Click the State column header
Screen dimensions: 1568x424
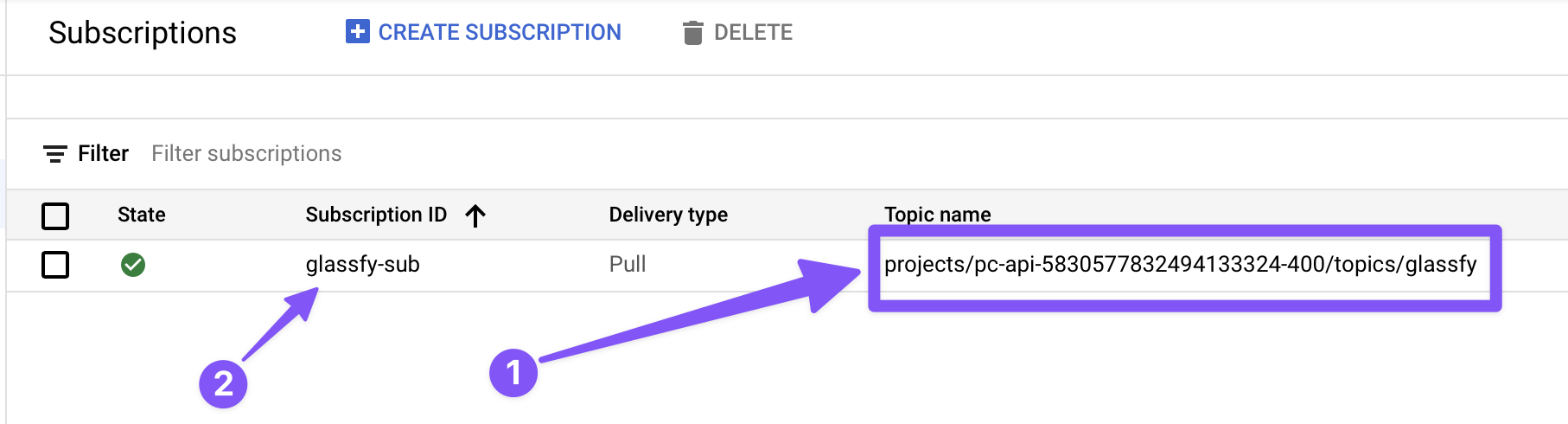(141, 215)
